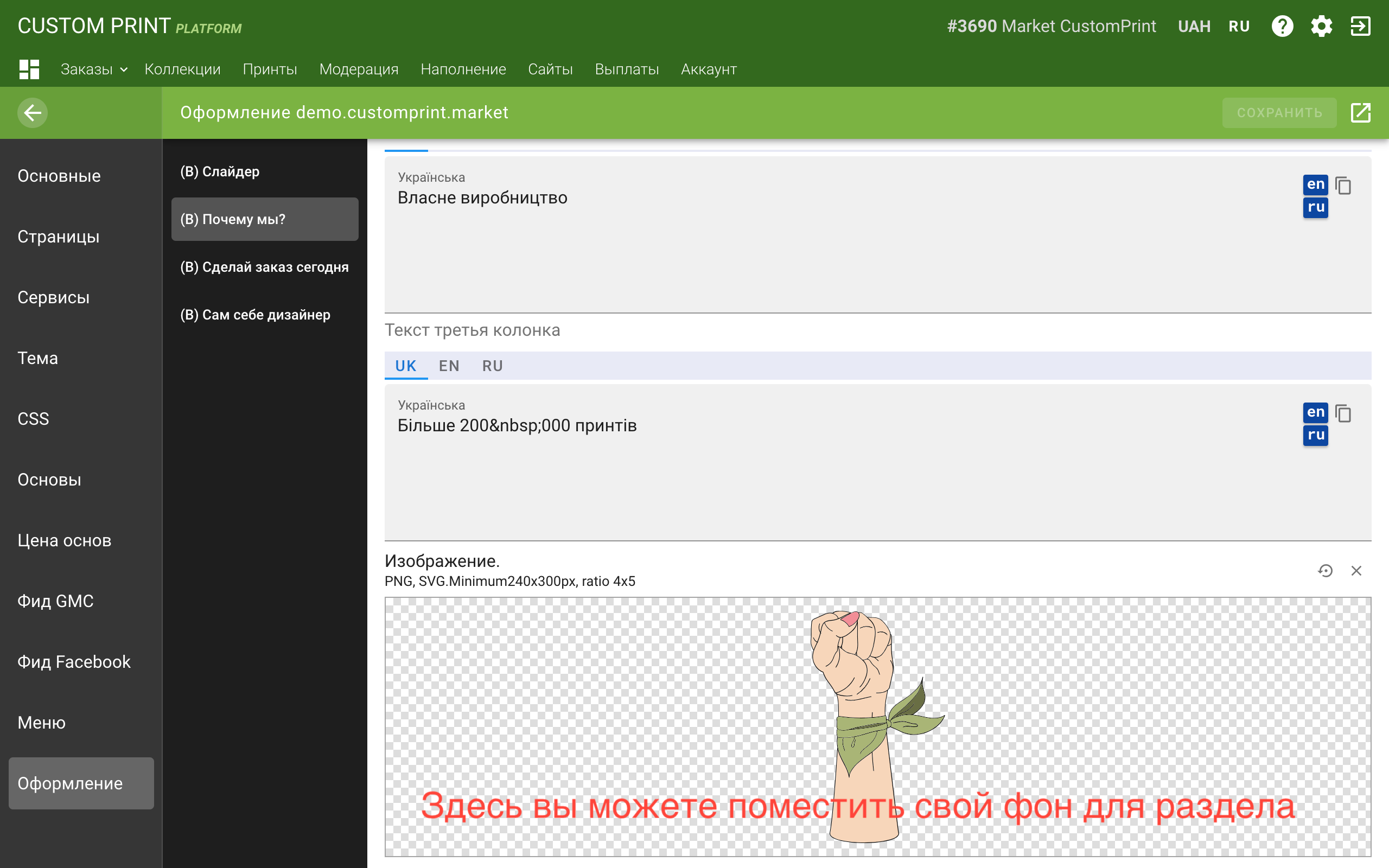Select the UK tab under Текст третья колонка
Viewport: 1389px width, 868px height.
click(x=406, y=366)
